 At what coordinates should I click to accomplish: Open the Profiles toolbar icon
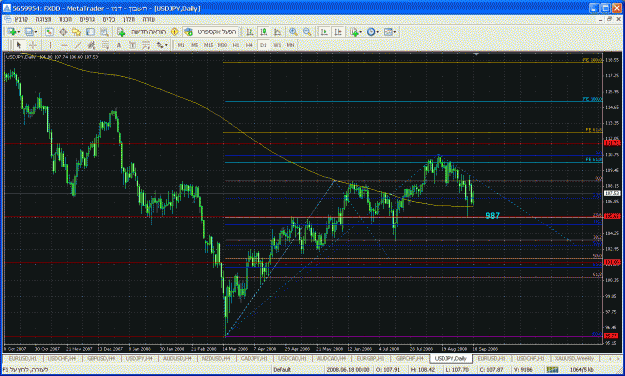[30, 32]
